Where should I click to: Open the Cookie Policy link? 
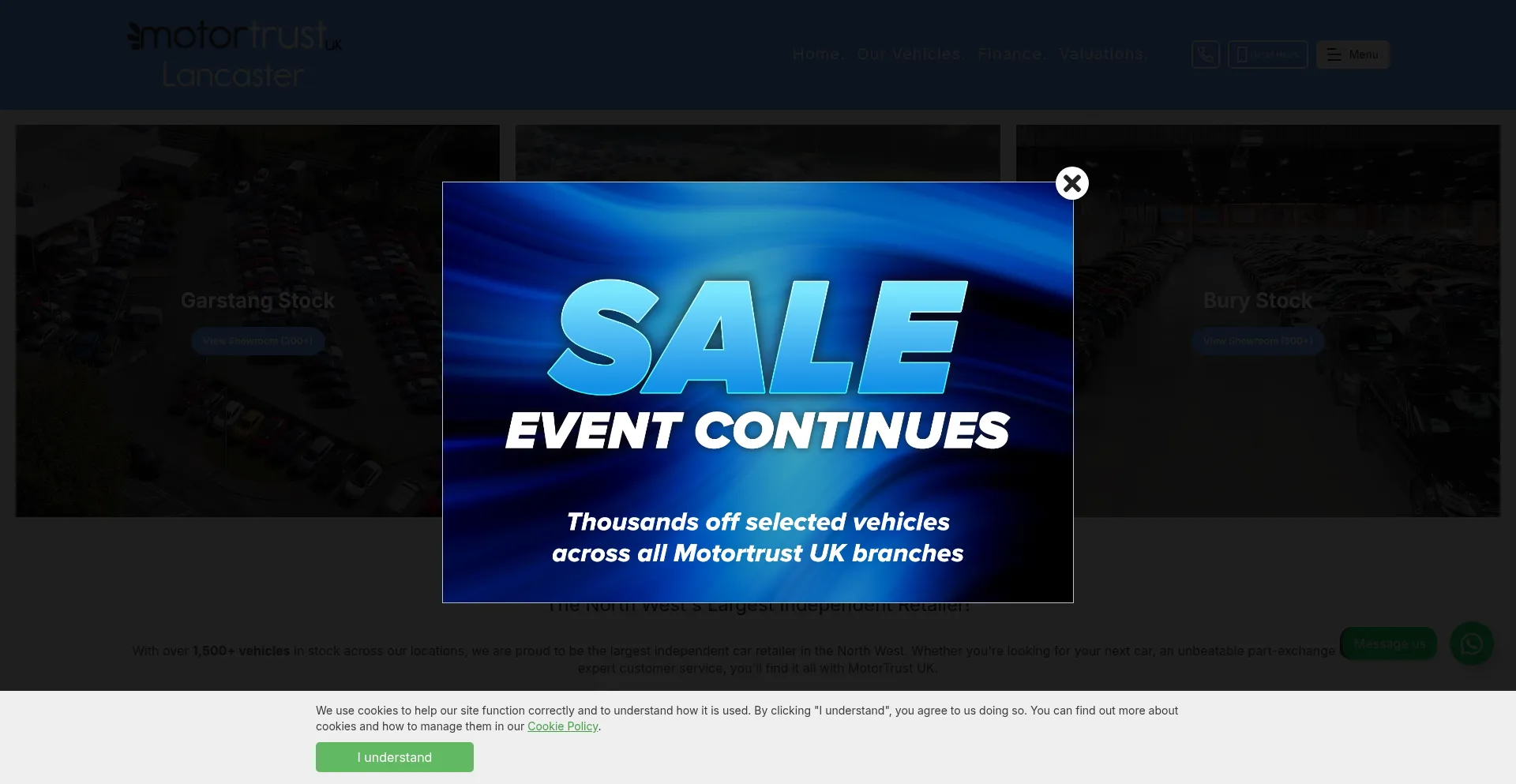coord(563,726)
